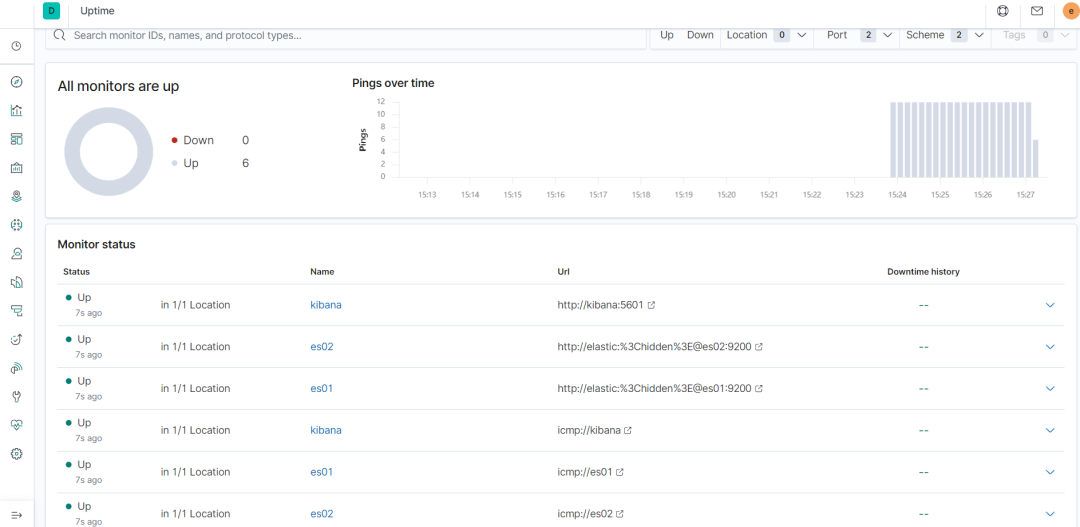The height and width of the screenshot is (527, 1080).
Task: Expand the icmp://es01 row chevron
Action: click(1050, 472)
